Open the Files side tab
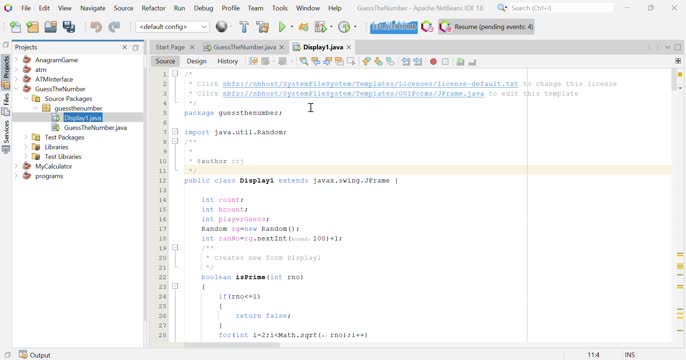Viewport: 686px width, 360px height. (x=6, y=104)
